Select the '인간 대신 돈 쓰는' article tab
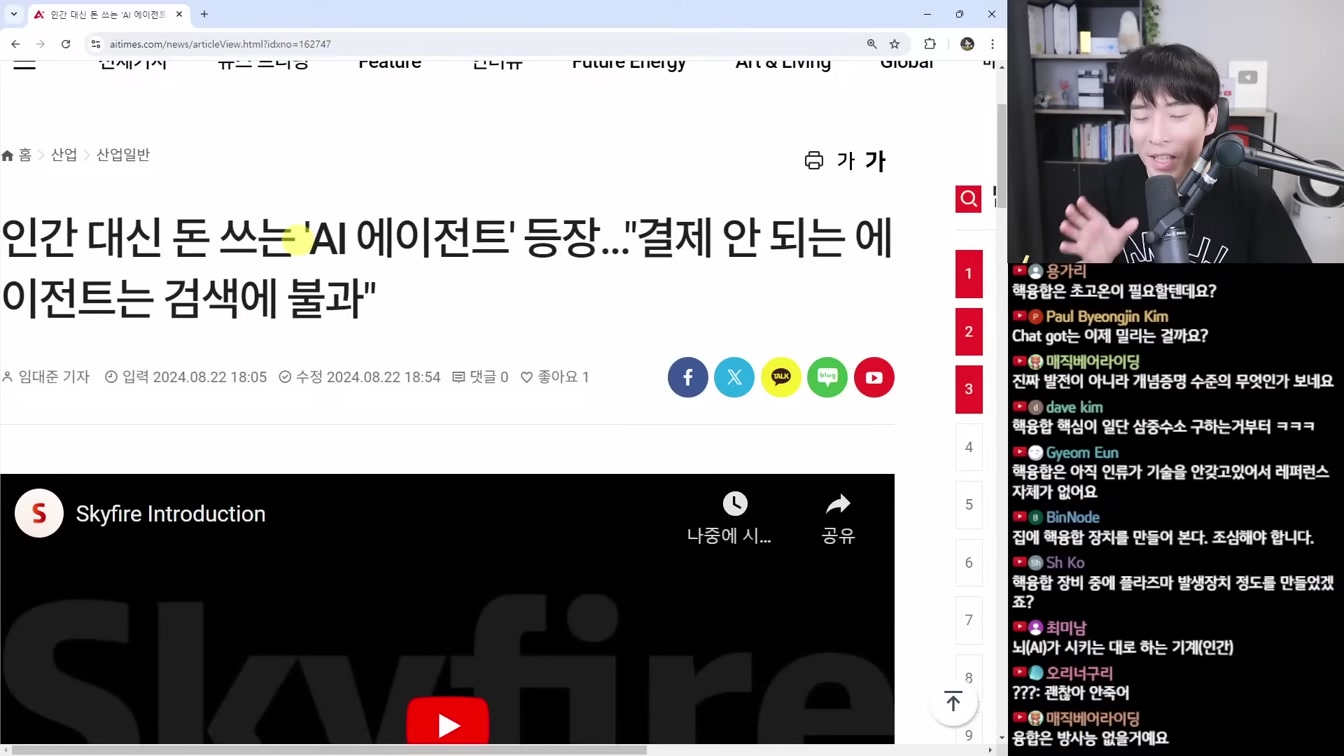 coord(109,15)
